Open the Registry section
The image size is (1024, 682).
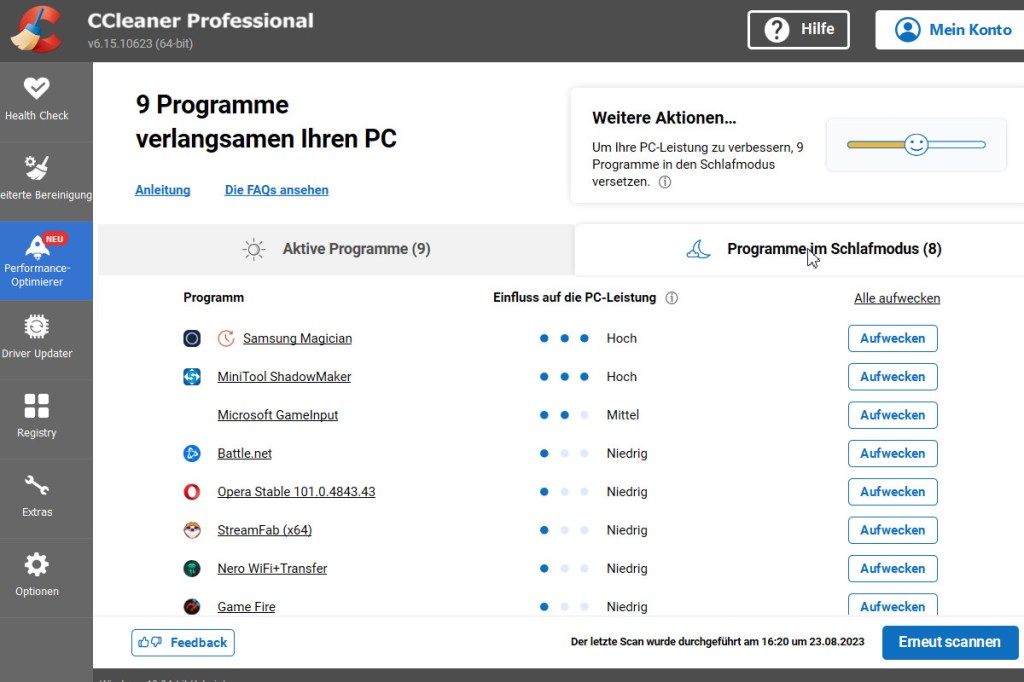point(37,417)
